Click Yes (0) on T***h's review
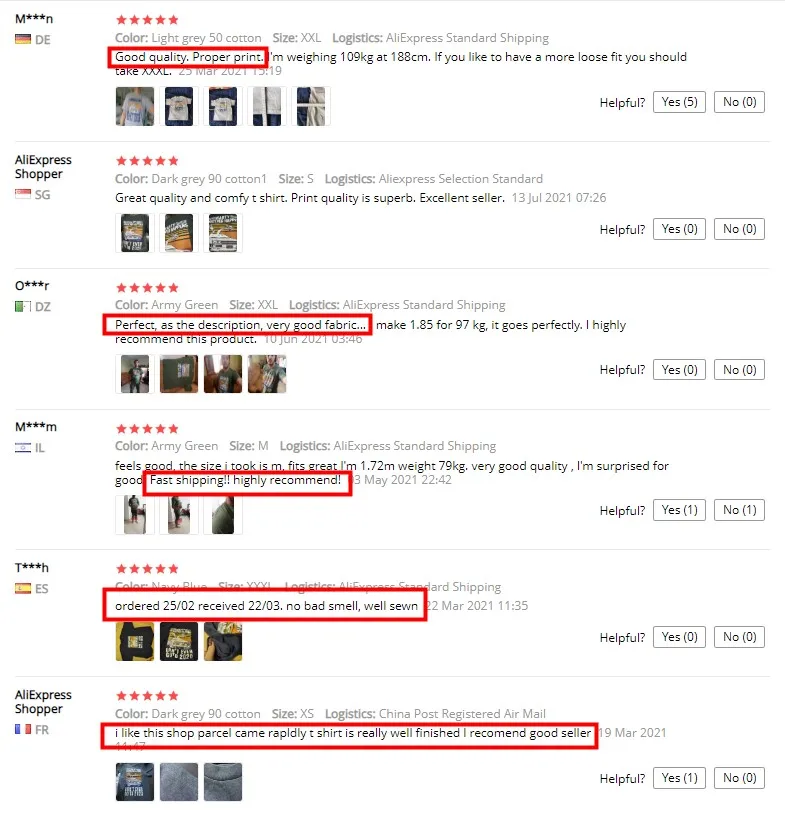This screenshot has width=785, height=816. click(679, 637)
